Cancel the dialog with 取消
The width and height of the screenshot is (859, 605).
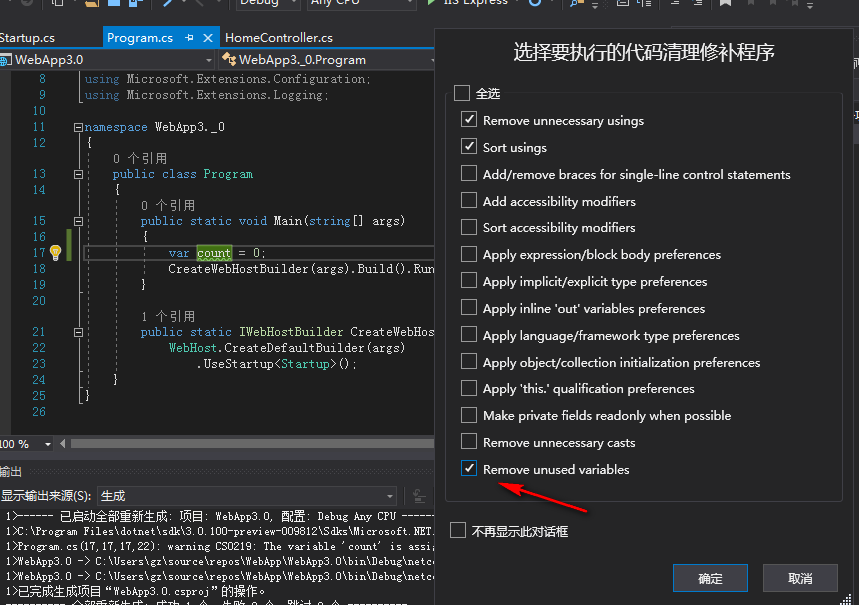click(800, 578)
